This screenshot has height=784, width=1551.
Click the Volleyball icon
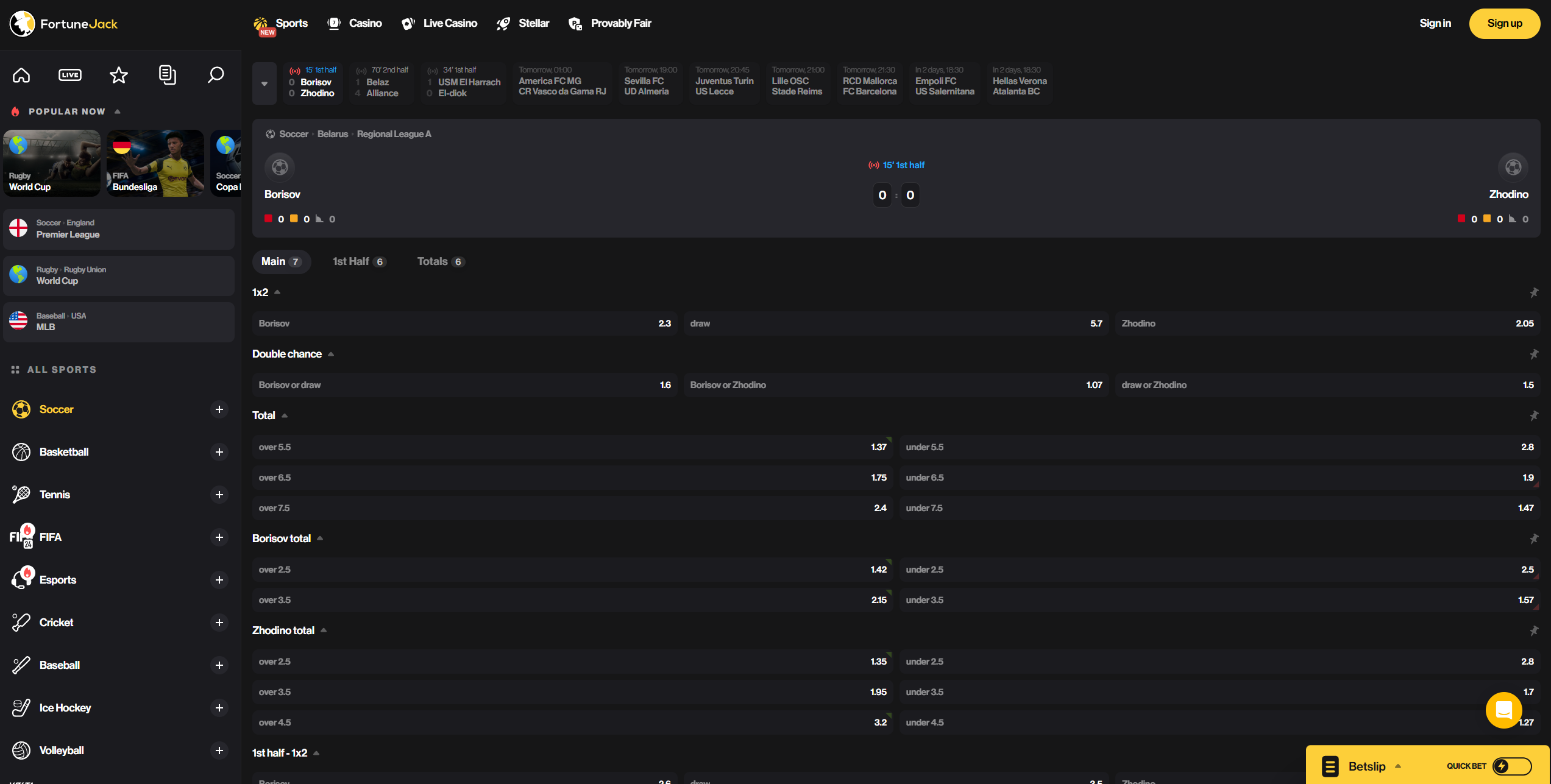coord(21,750)
